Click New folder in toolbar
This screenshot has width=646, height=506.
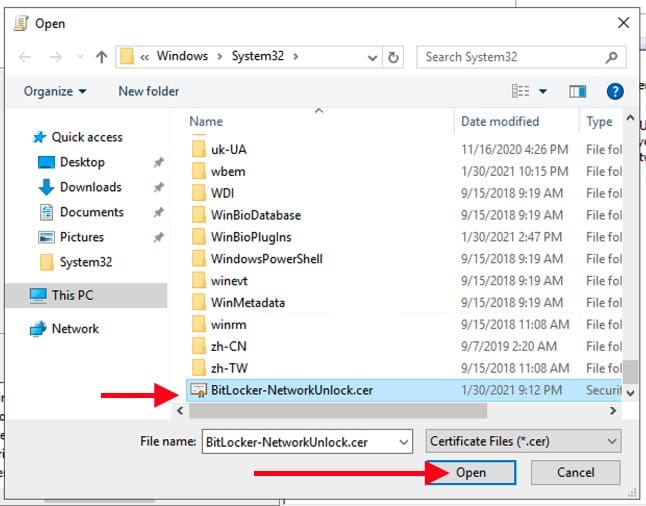pos(148,91)
